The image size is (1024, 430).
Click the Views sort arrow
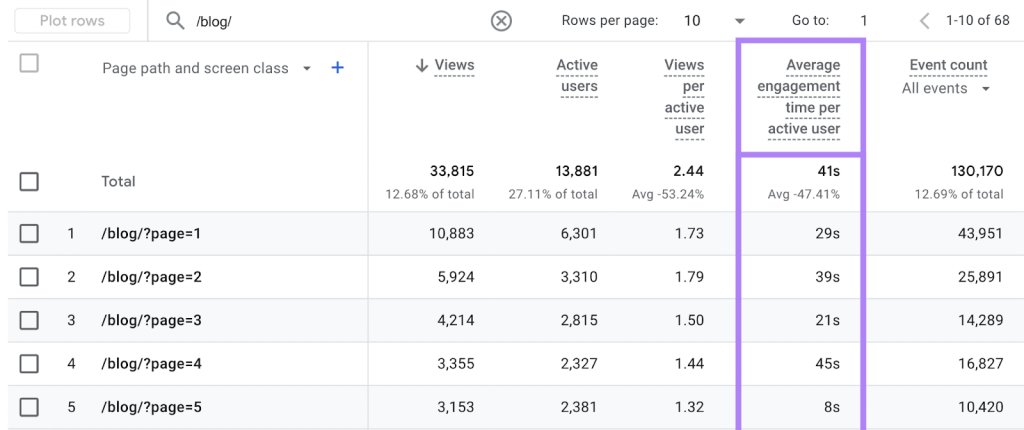click(x=422, y=65)
